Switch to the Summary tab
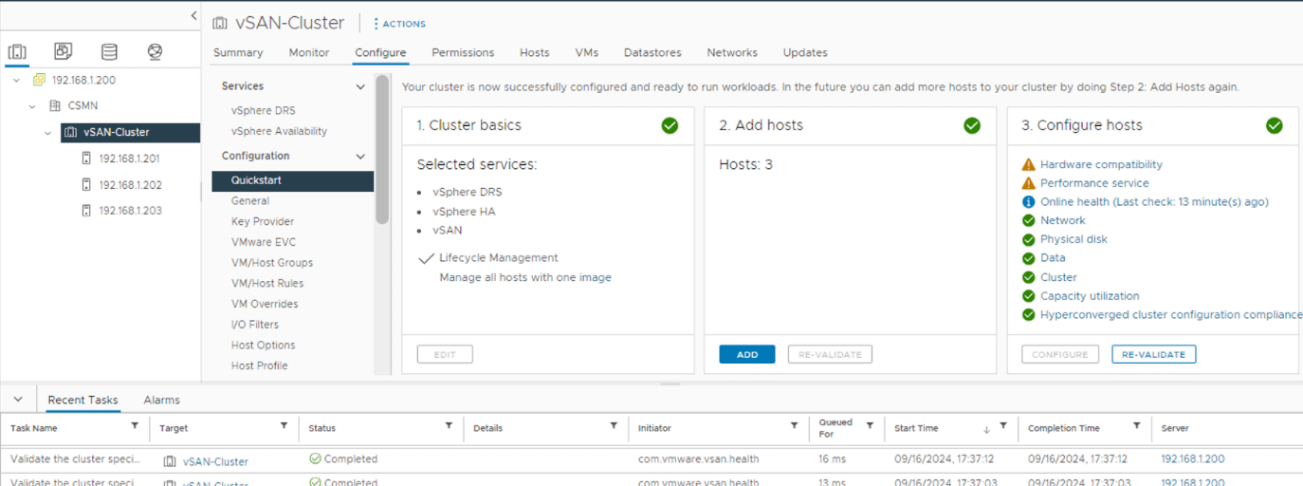This screenshot has width=1303, height=486. click(238, 53)
